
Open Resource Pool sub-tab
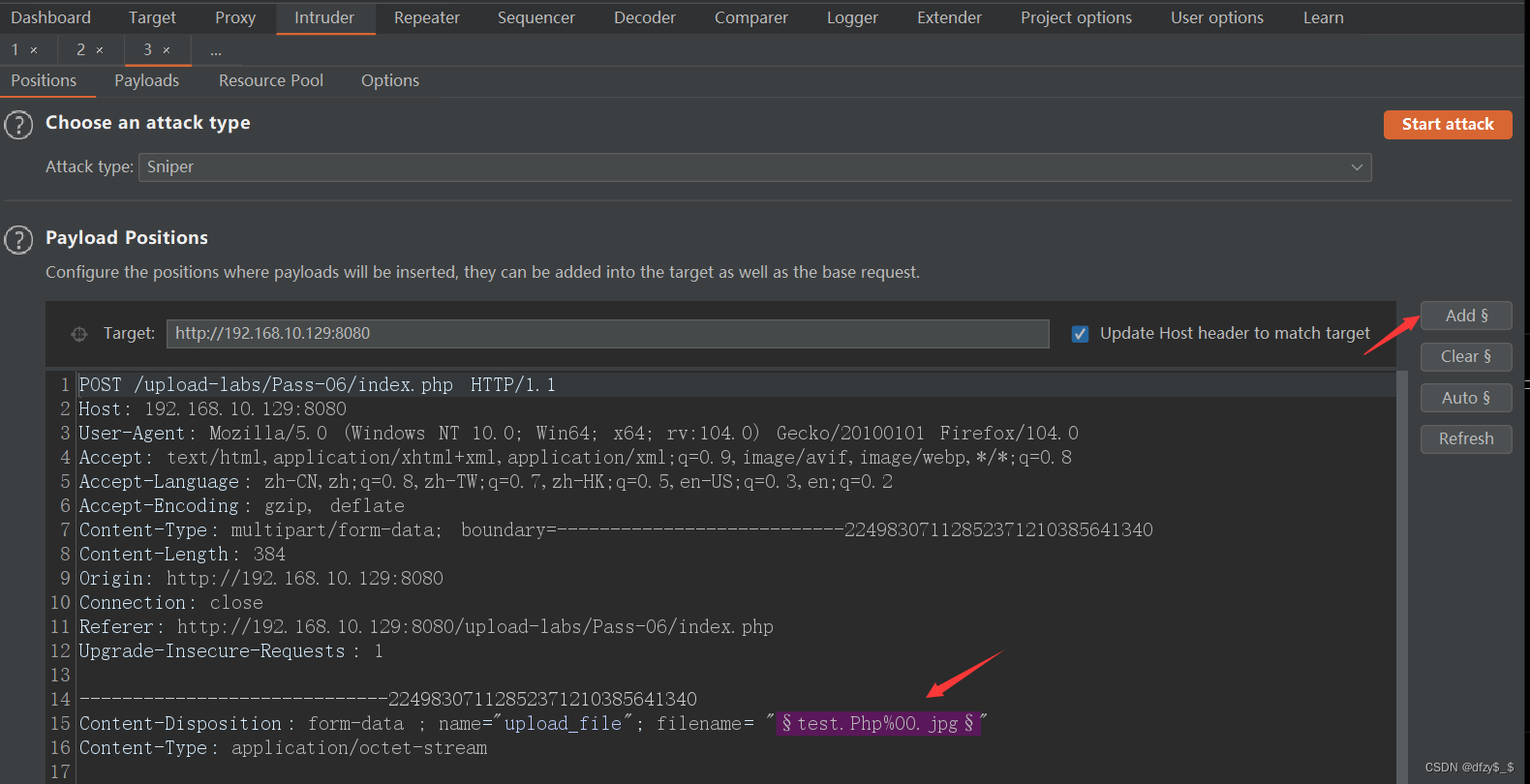point(271,80)
